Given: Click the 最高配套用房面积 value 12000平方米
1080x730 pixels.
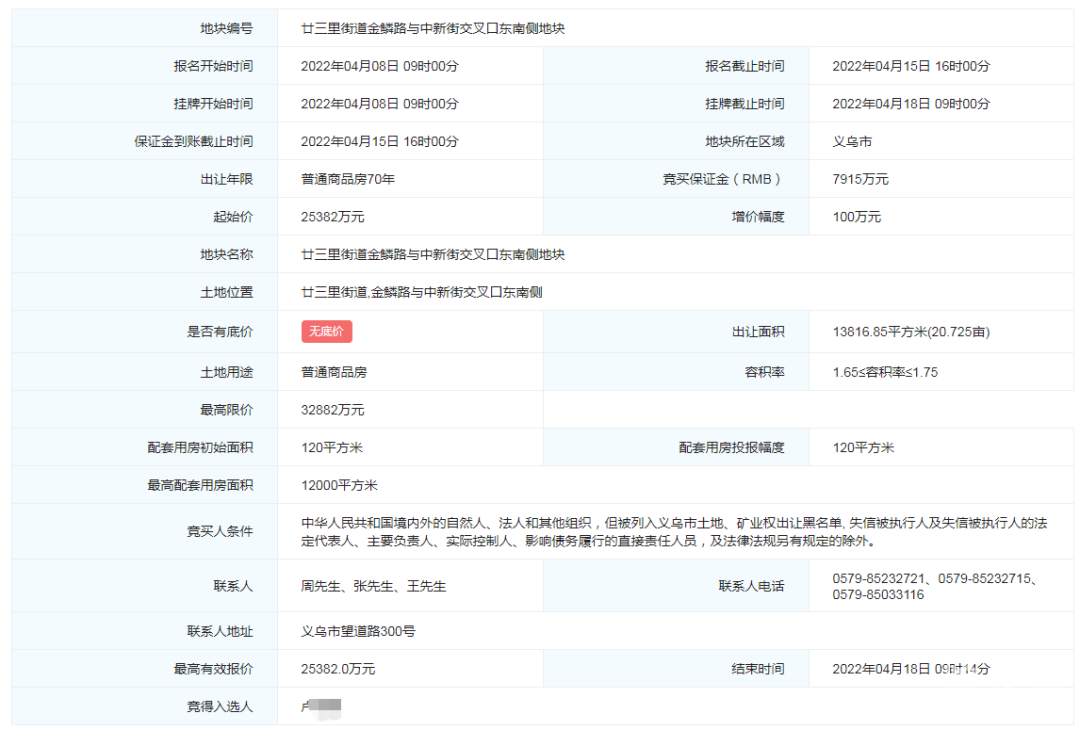Looking at the screenshot, I should [339, 485].
